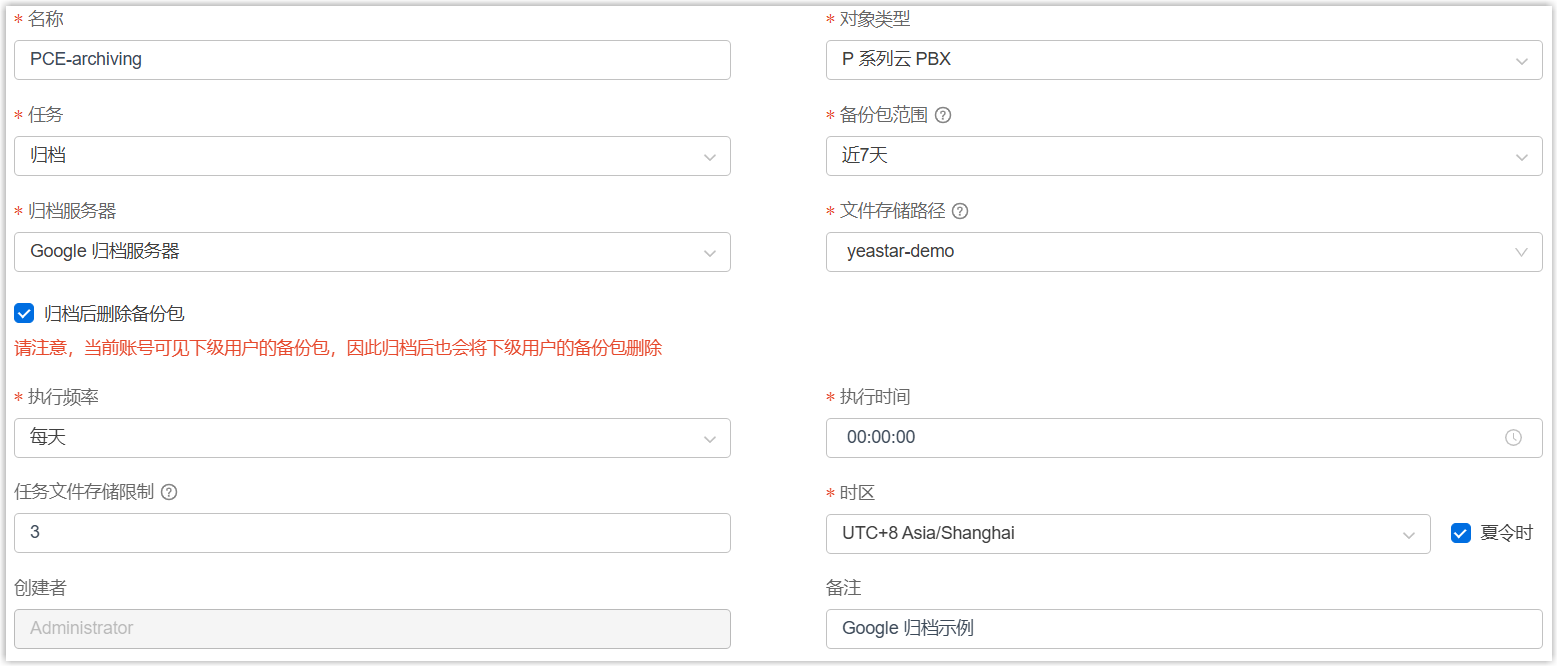Click the disabled 创建者 Administrator field

pos(372,629)
